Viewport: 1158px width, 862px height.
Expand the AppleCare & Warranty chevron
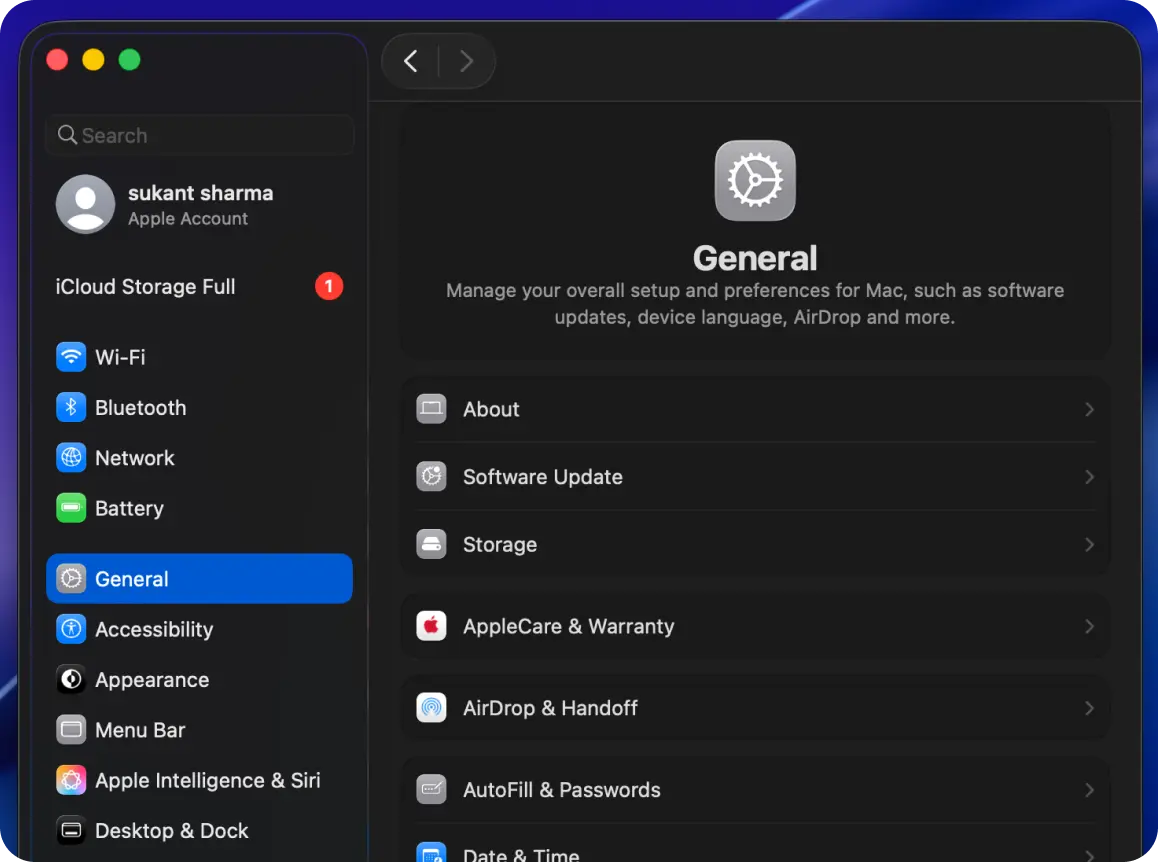1089,626
